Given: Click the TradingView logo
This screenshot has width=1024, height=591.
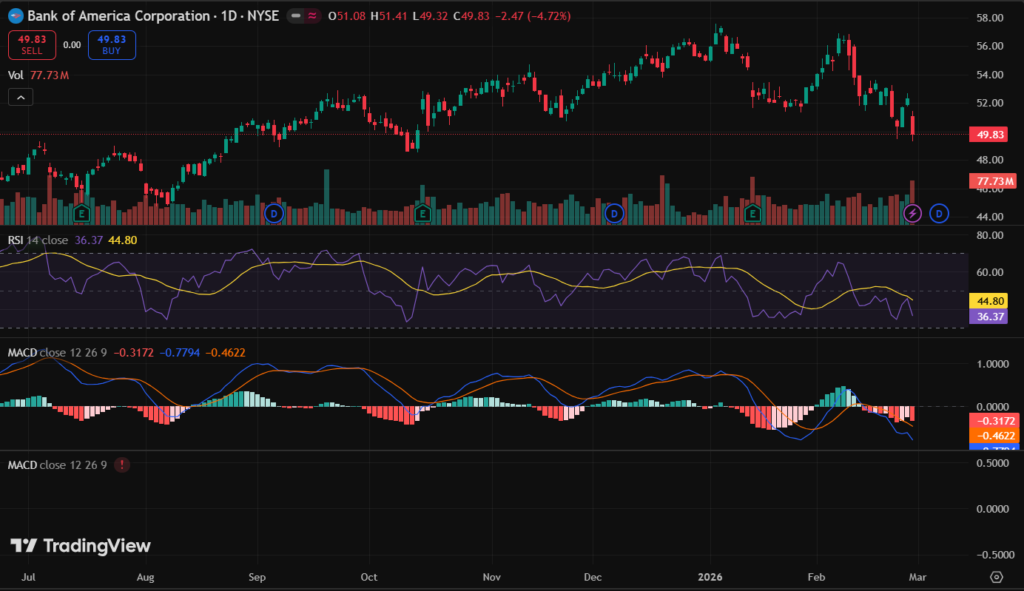Looking at the screenshot, I should (x=81, y=546).
